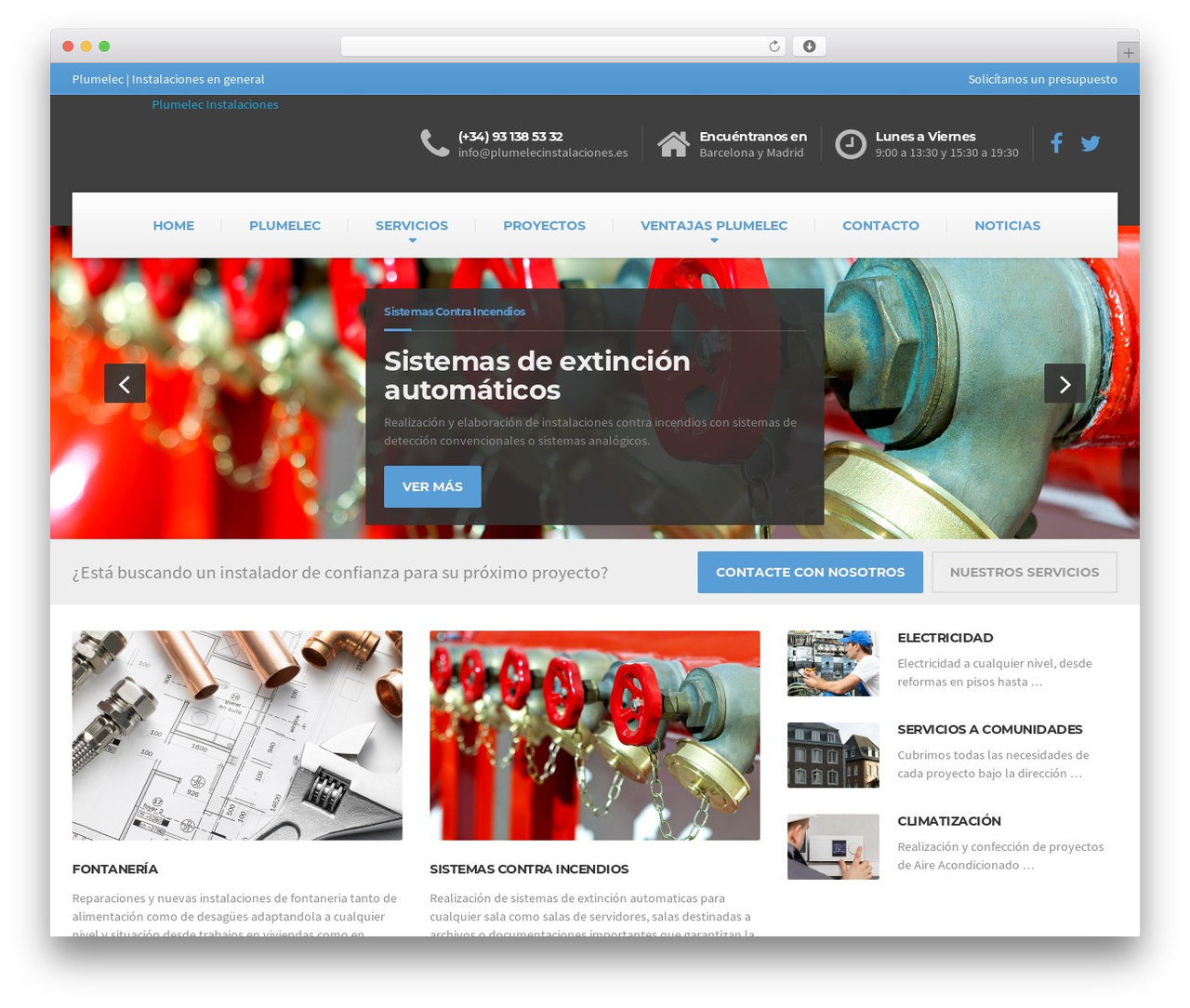Viewport: 1190px width, 1008px height.
Task: Open the Home menu item
Action: pos(174,225)
